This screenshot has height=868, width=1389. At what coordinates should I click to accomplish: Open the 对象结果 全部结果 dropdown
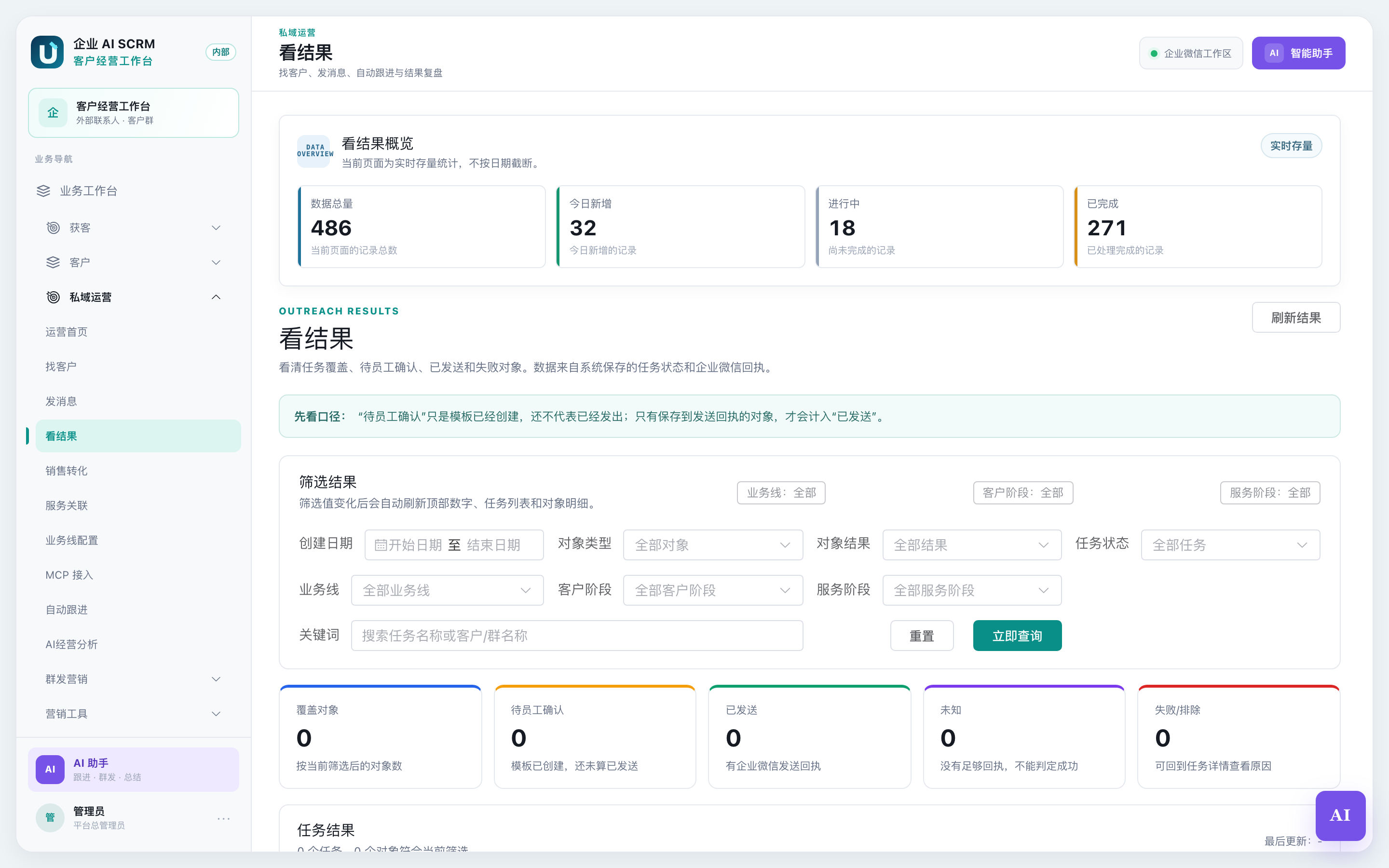[972, 545]
